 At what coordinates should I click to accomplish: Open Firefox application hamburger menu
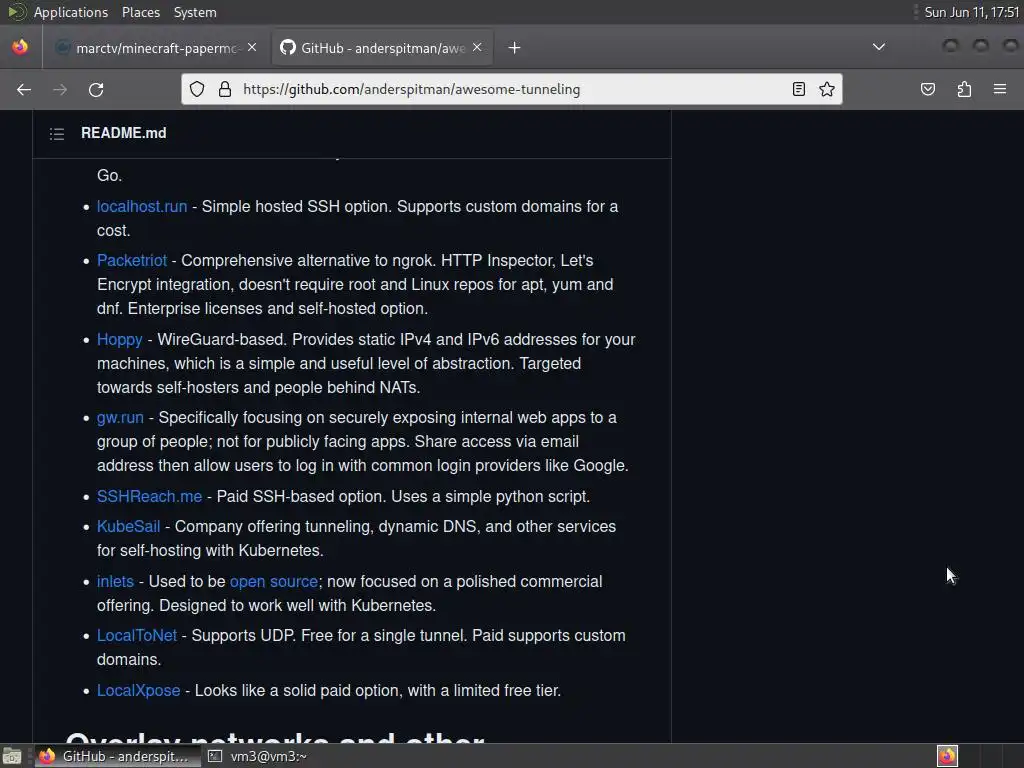pos(1000,89)
